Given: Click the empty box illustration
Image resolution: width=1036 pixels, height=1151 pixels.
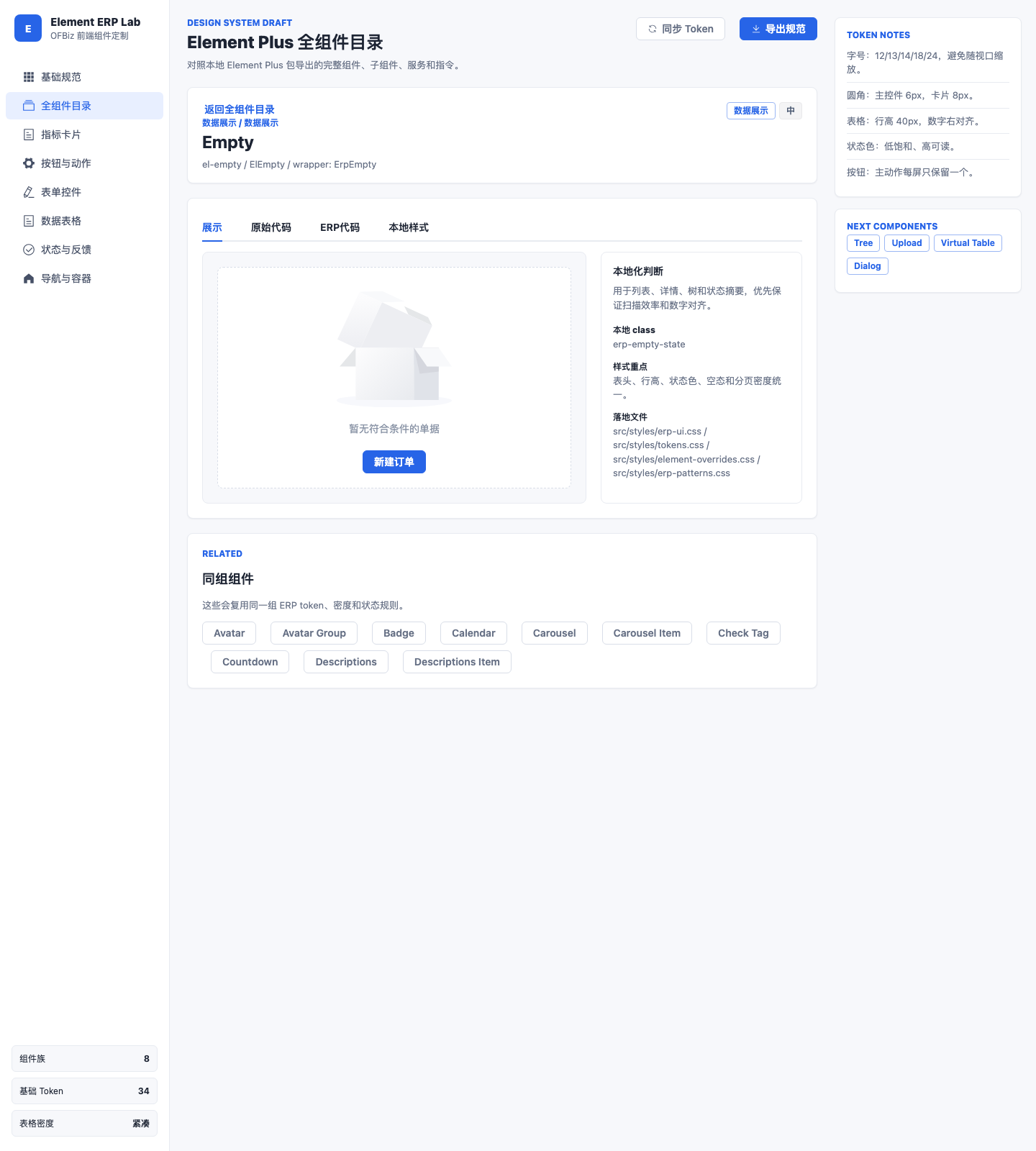Looking at the screenshot, I should click(x=394, y=349).
